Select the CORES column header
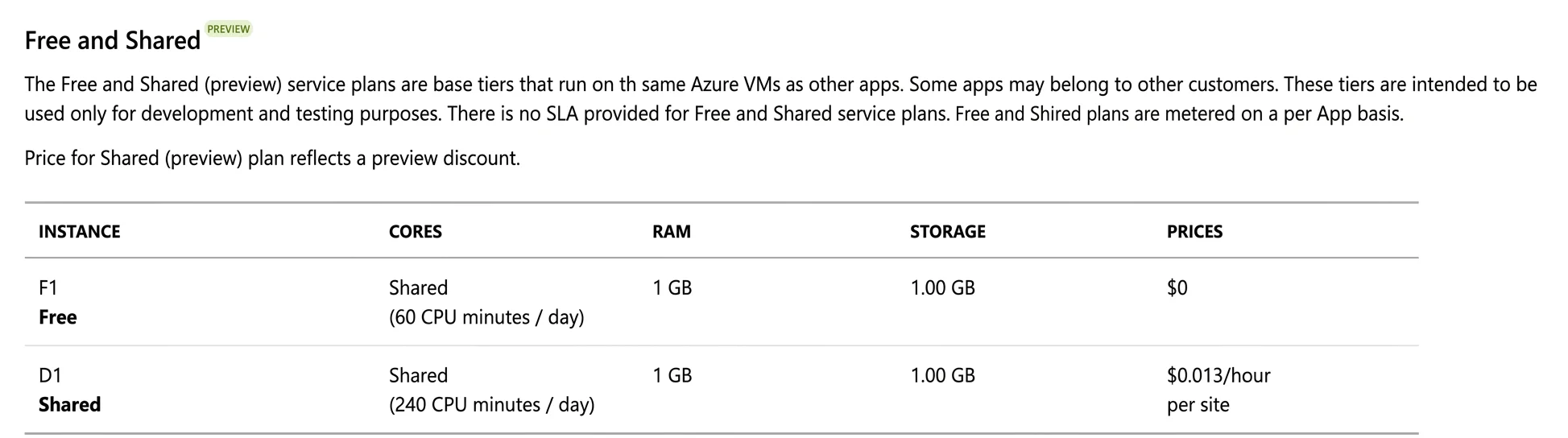1568x438 pixels. (x=416, y=232)
